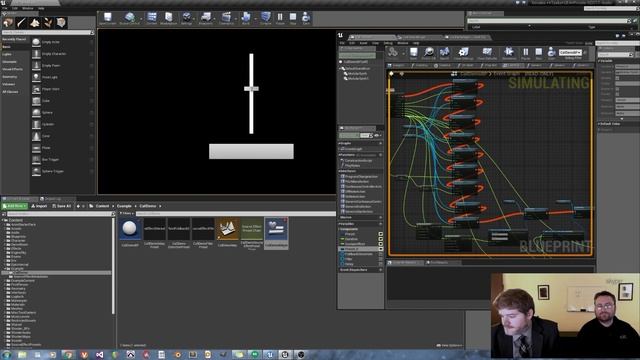Select white sphere asset thumbnail
Screen dimensions: 640x360
[130, 229]
